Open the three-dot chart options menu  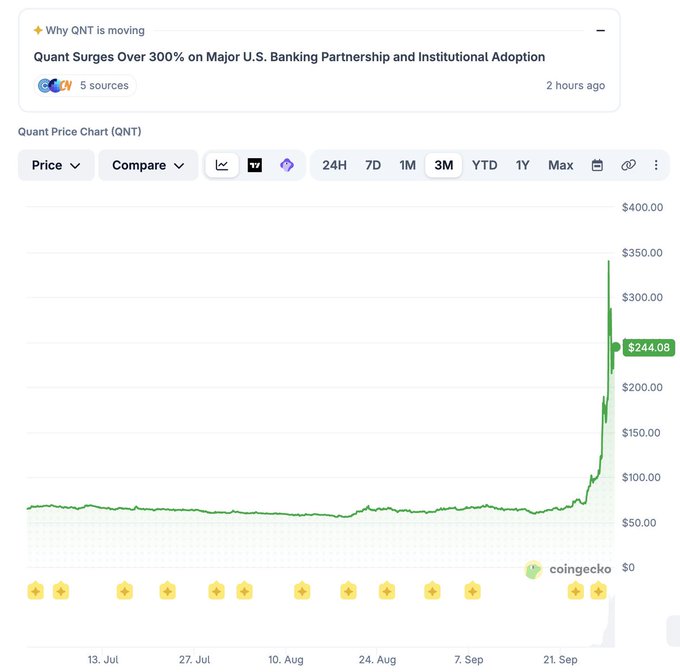[x=656, y=165]
